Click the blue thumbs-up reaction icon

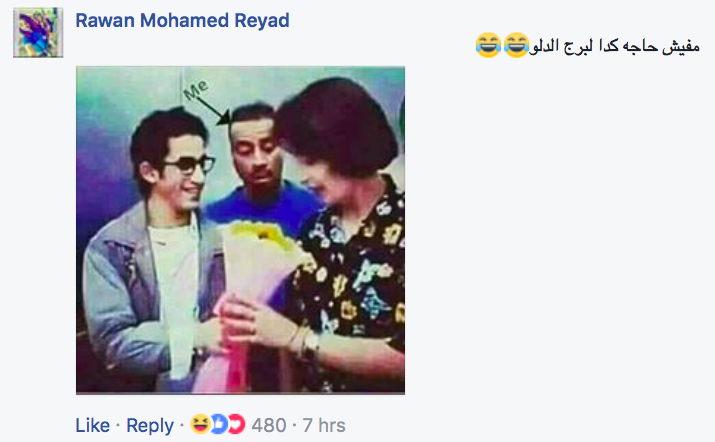218,424
